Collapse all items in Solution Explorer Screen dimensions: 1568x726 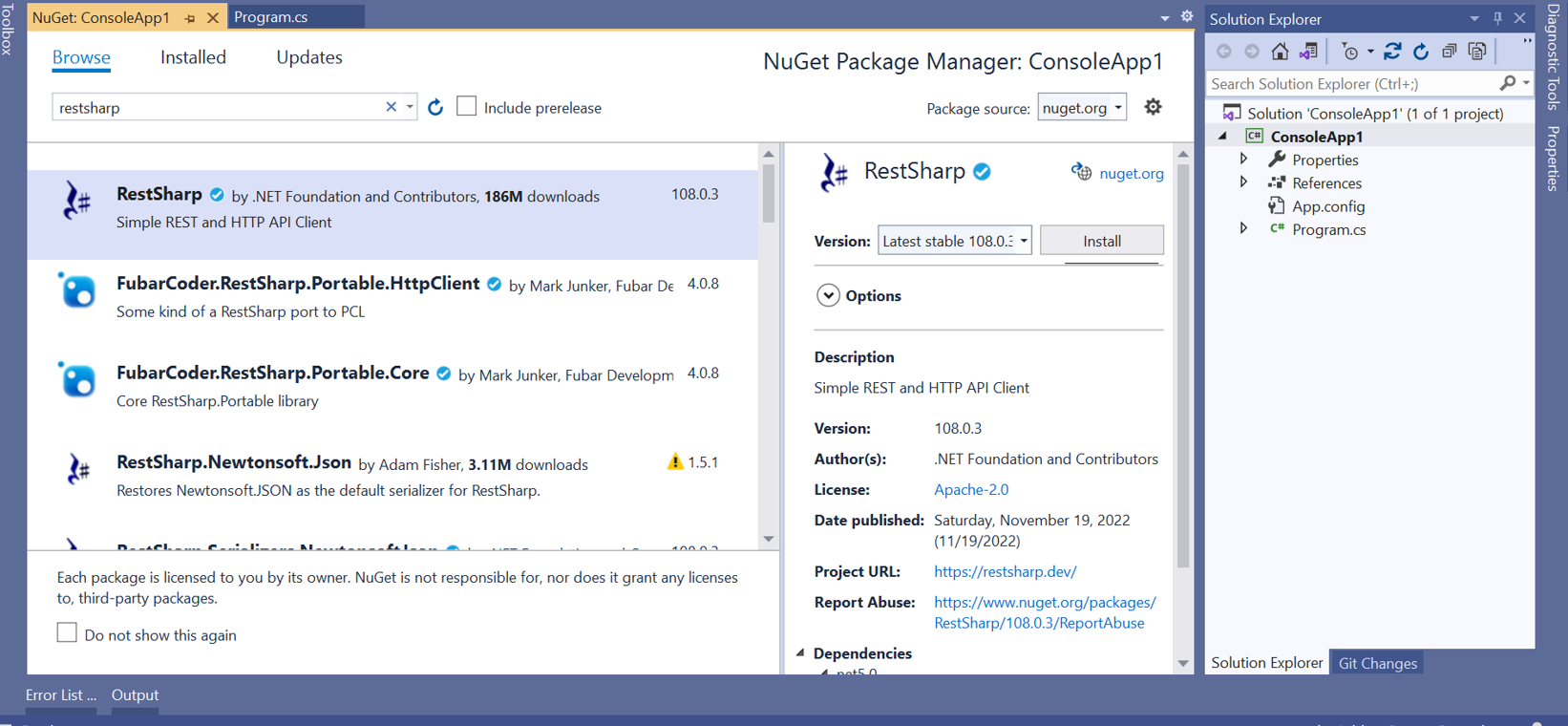[x=1449, y=52]
